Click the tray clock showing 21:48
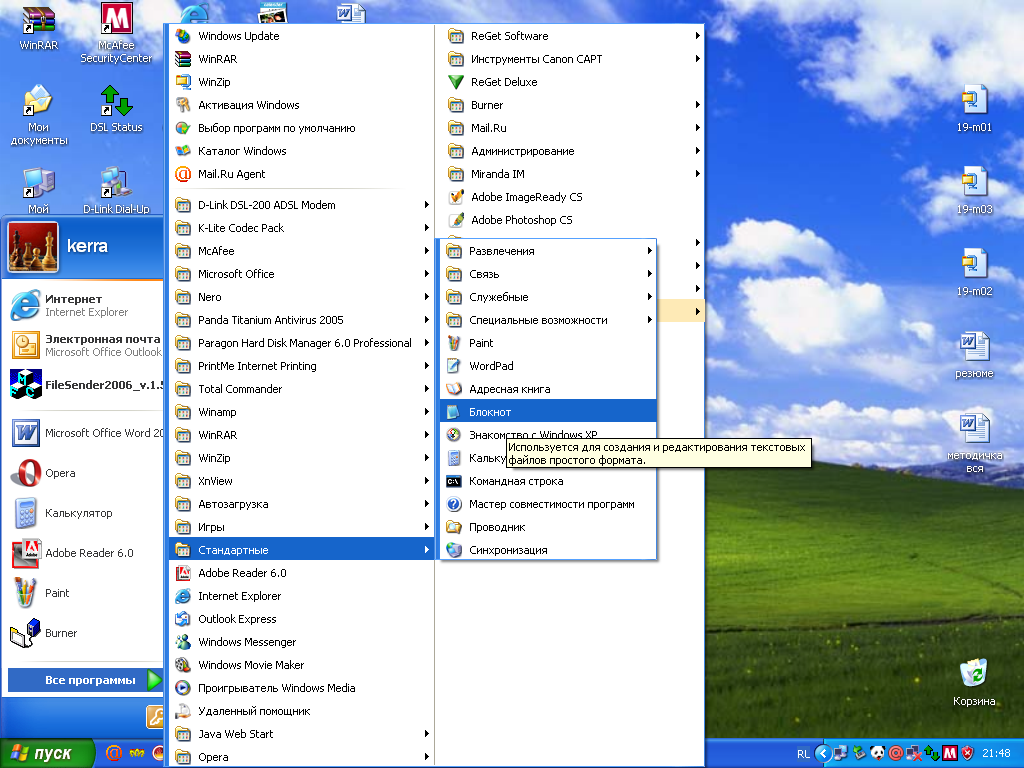 pyautogui.click(x=996, y=754)
